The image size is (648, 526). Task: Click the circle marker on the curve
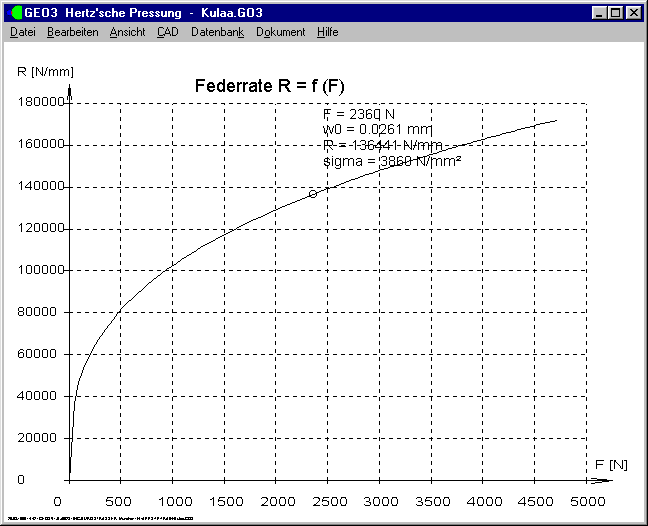click(x=312, y=193)
